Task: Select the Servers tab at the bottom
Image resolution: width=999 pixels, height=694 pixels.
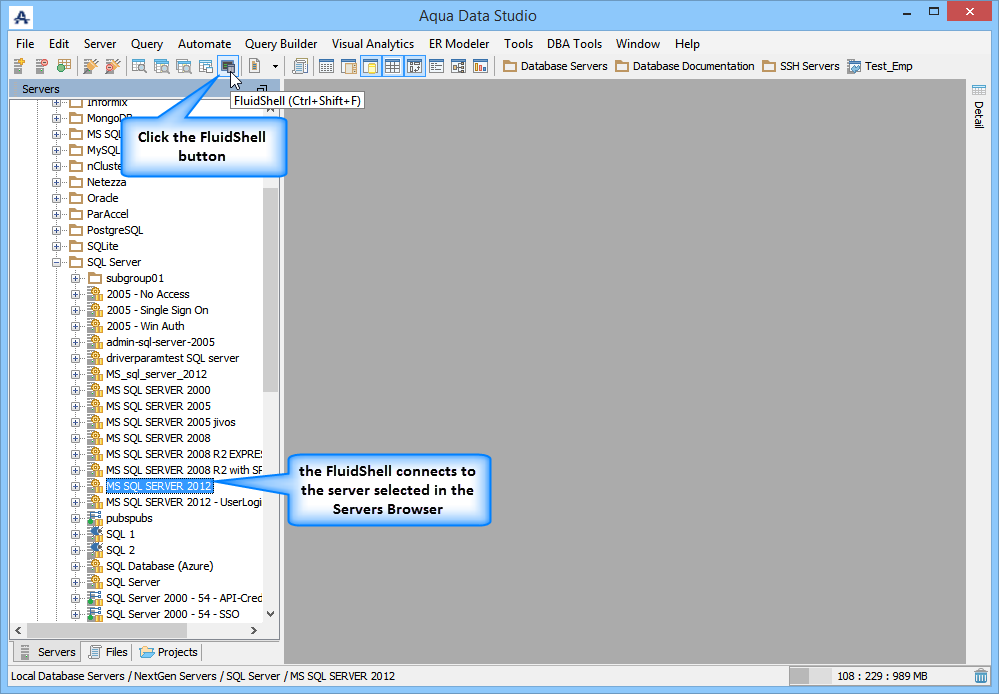Action: point(48,652)
